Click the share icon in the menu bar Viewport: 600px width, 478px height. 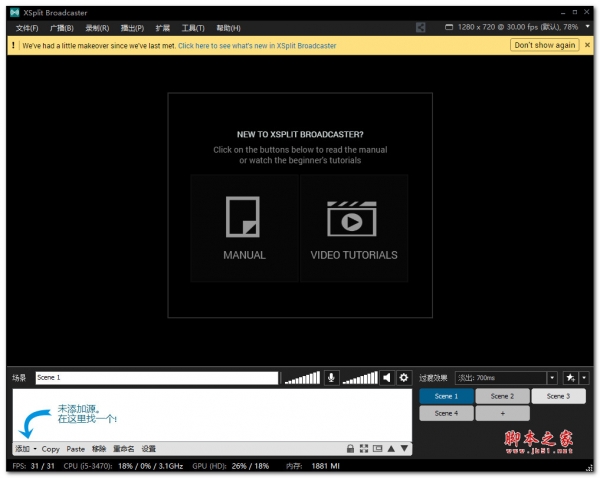click(x=421, y=27)
